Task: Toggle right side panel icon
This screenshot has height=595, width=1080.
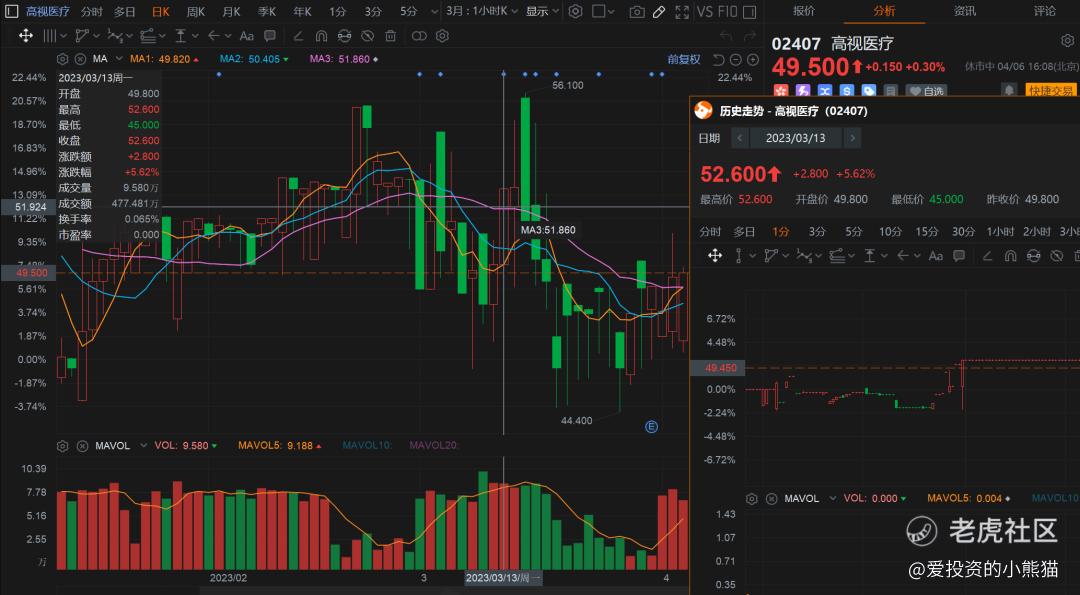Action: coord(750,12)
